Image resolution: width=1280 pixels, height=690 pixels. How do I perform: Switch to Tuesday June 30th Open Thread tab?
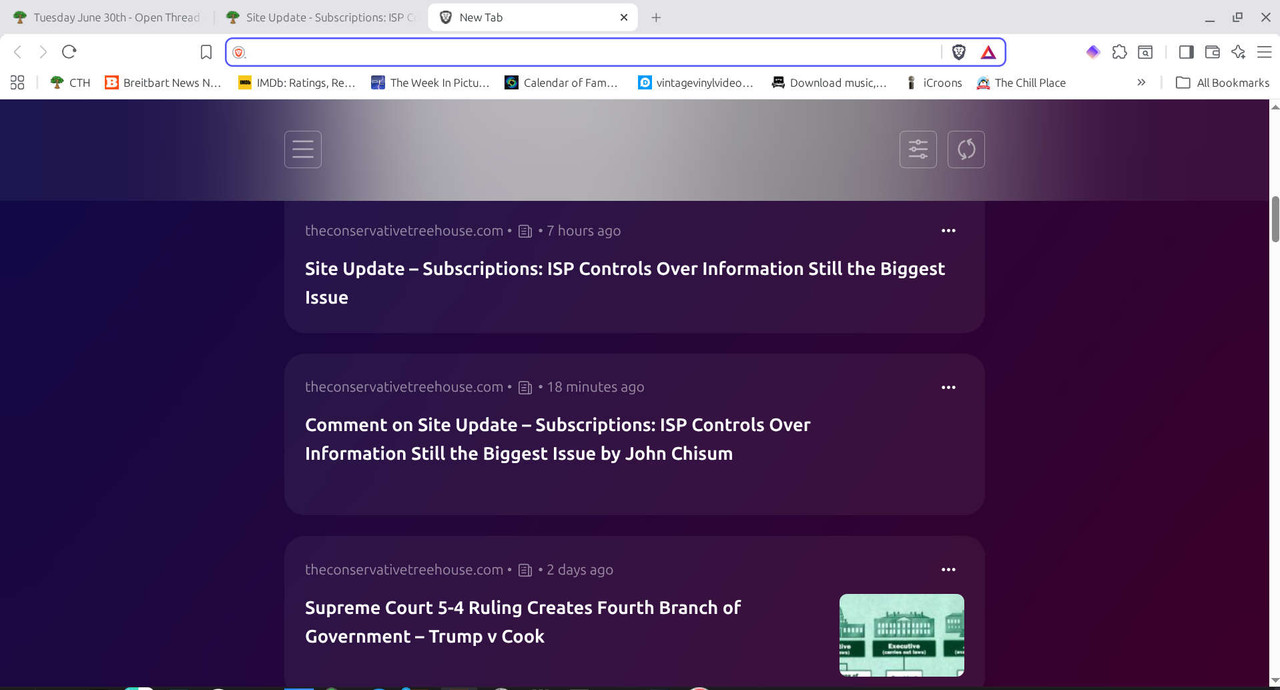(107, 17)
